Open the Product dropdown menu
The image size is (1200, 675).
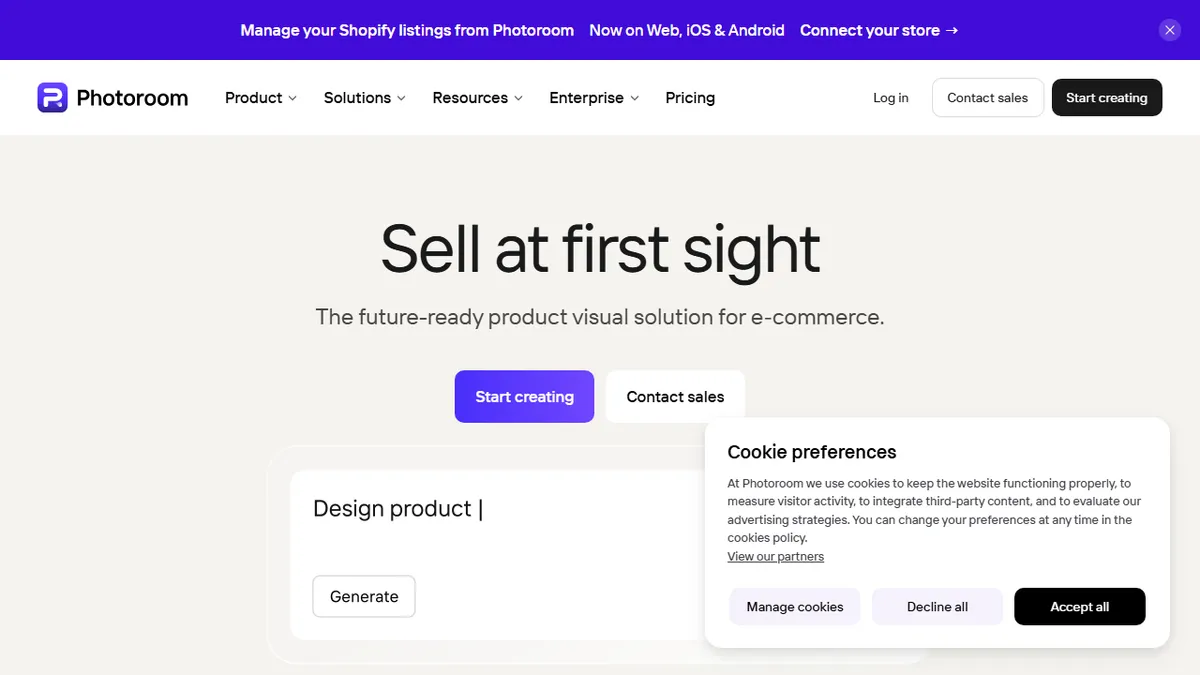[x=261, y=98]
